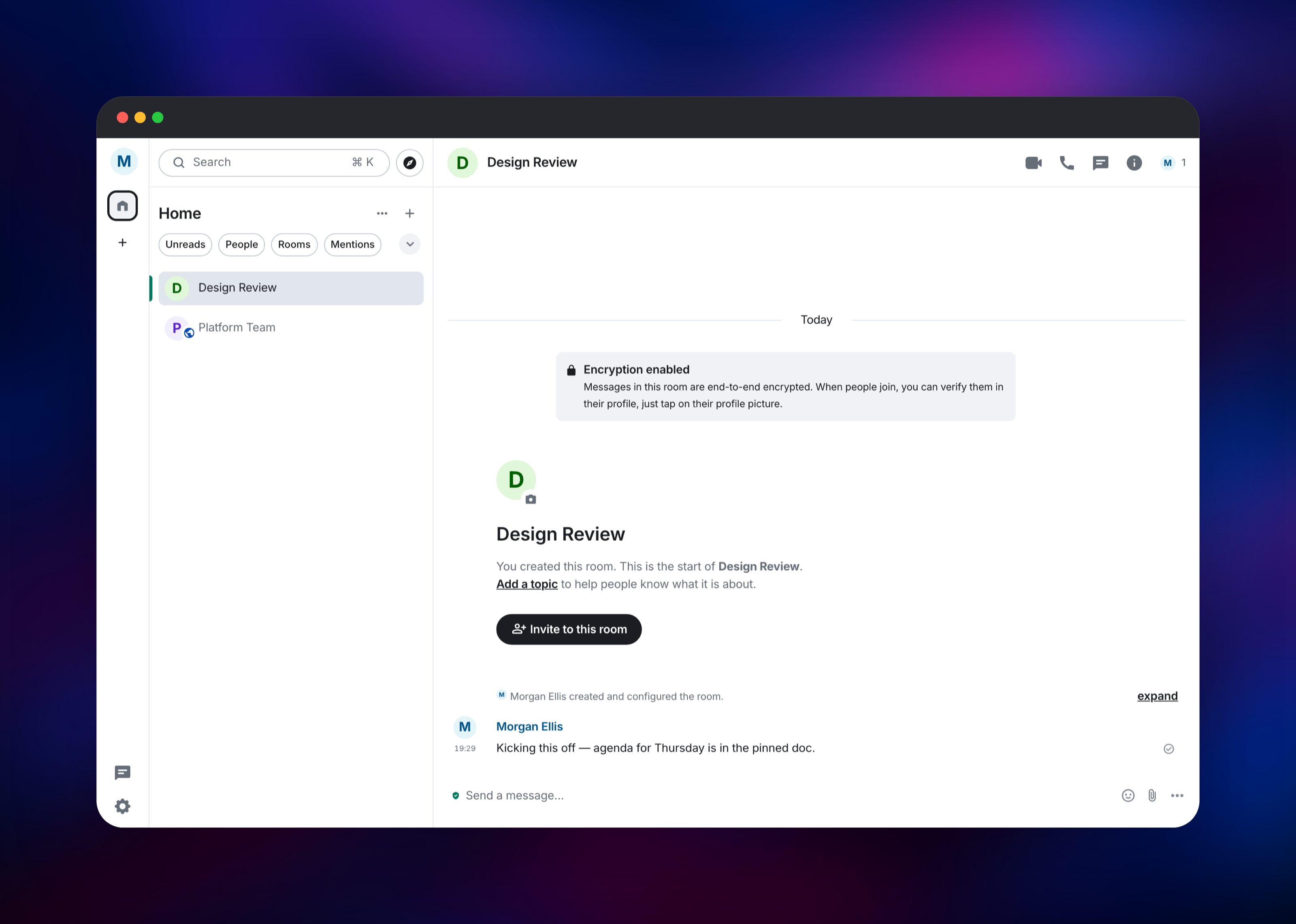Viewport: 1296px width, 924px height.
Task: Open the user profile avatar M menu
Action: click(124, 162)
